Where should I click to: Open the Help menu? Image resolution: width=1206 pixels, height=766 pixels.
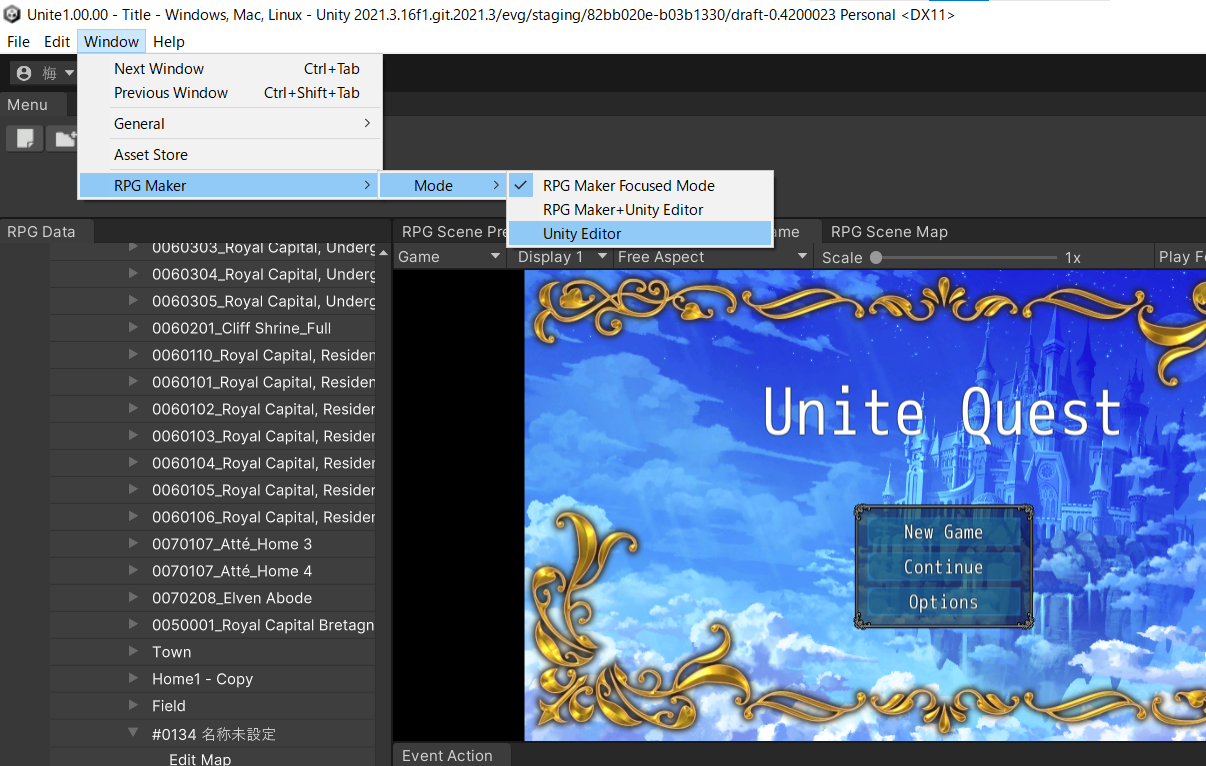click(x=169, y=42)
